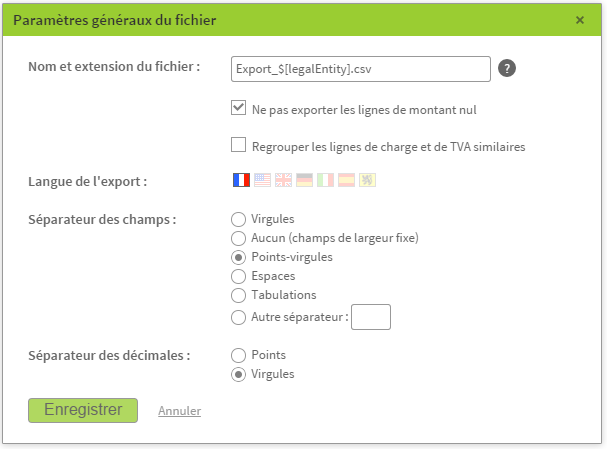This screenshot has width=607, height=449.
Task: Choose Points as decimal separator
Action: coord(238,355)
